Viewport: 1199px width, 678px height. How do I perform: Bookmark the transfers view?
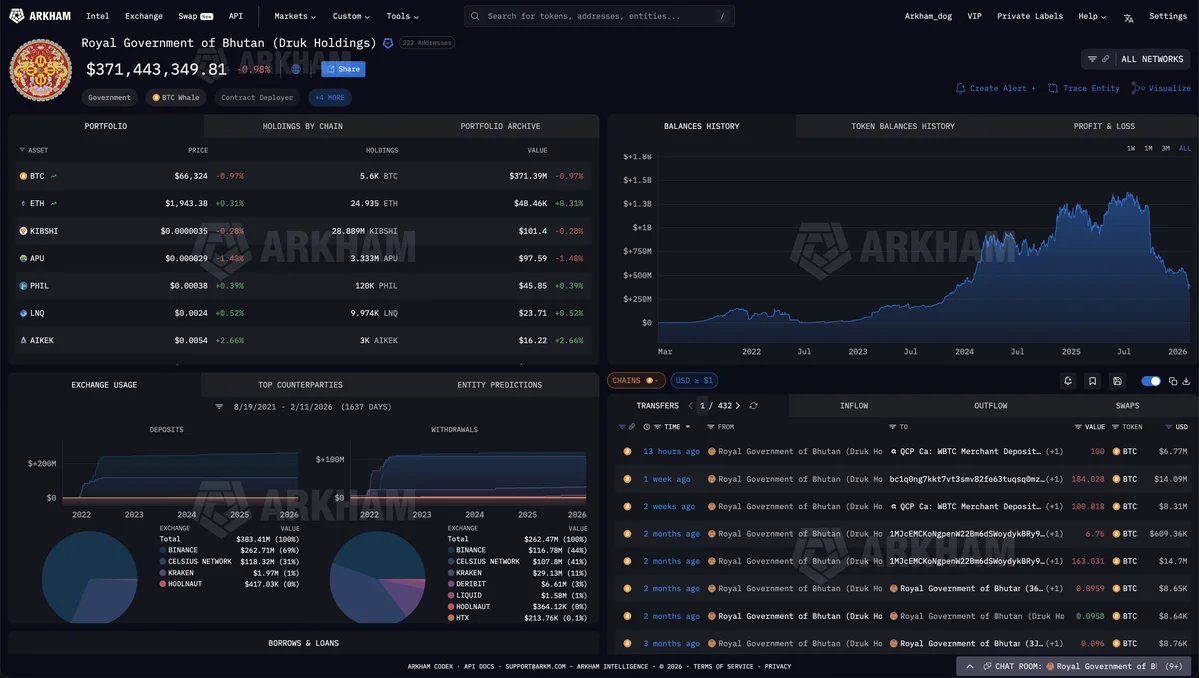(1092, 381)
